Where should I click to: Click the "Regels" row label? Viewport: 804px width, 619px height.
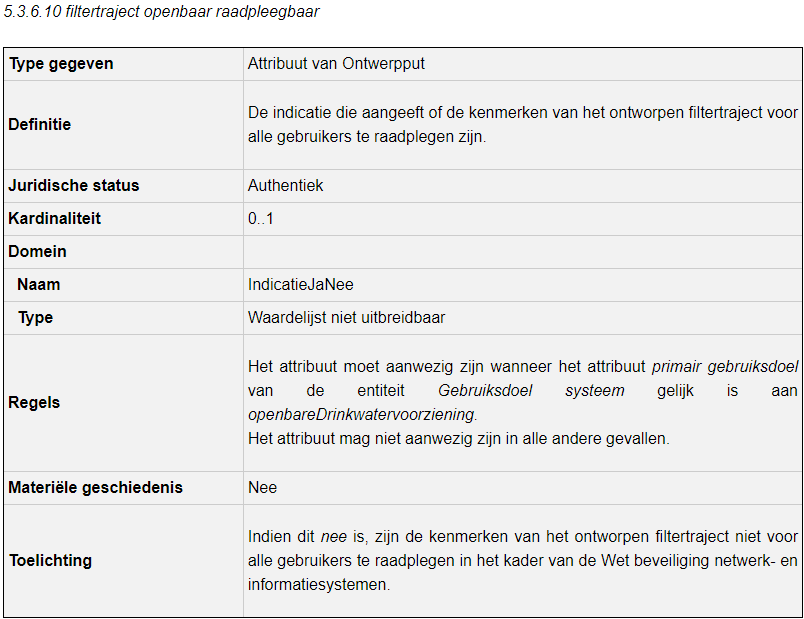point(34,403)
